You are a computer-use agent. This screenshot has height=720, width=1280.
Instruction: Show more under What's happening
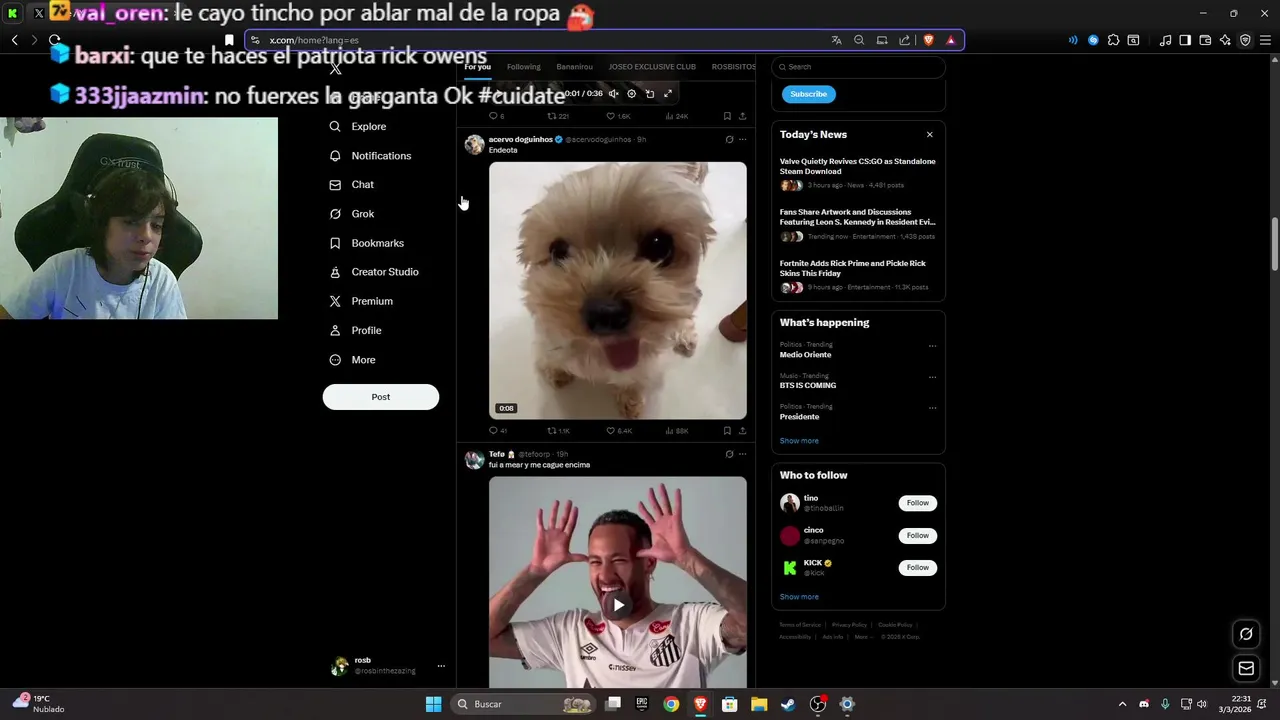tap(799, 441)
